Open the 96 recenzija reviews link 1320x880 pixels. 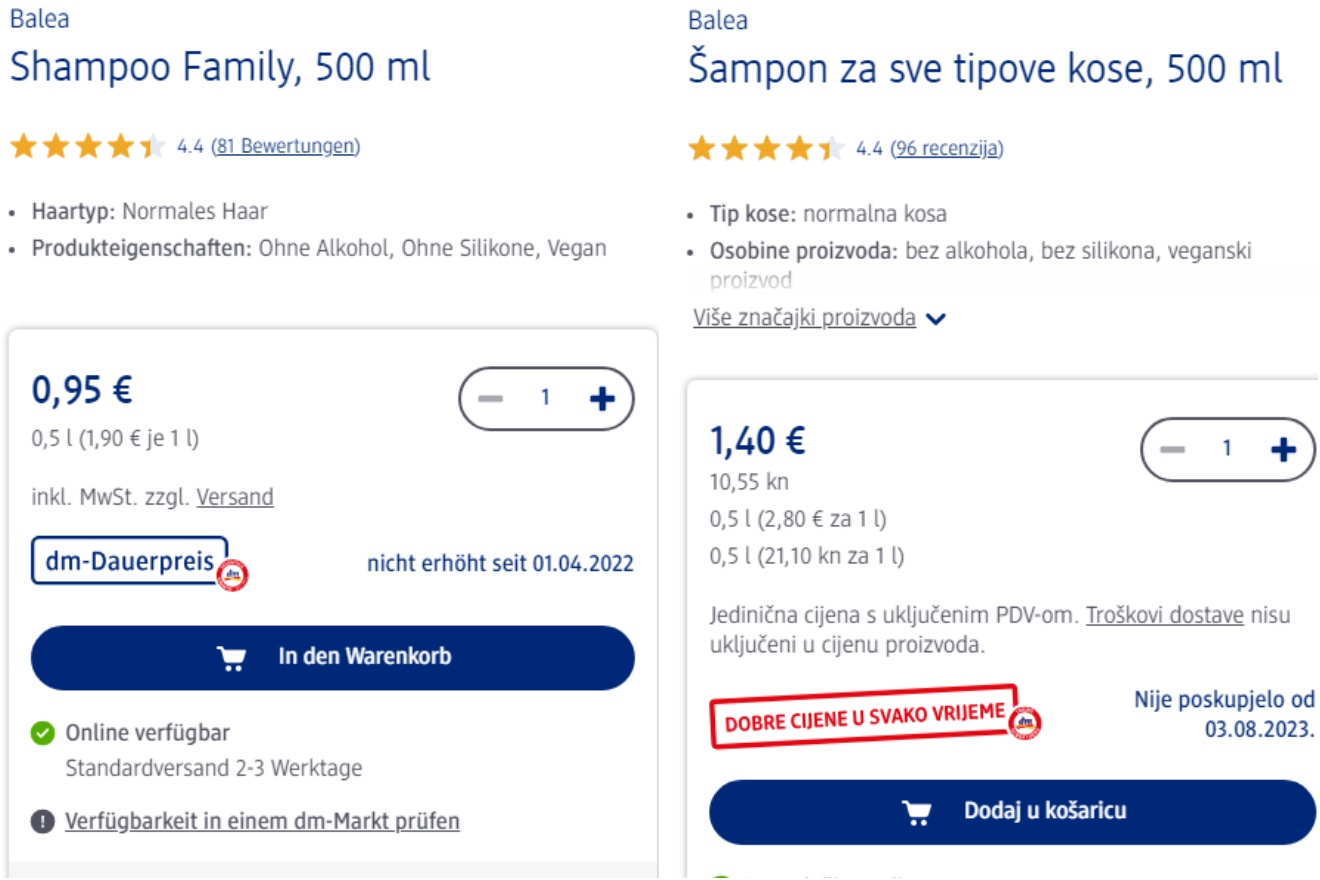coord(946,149)
